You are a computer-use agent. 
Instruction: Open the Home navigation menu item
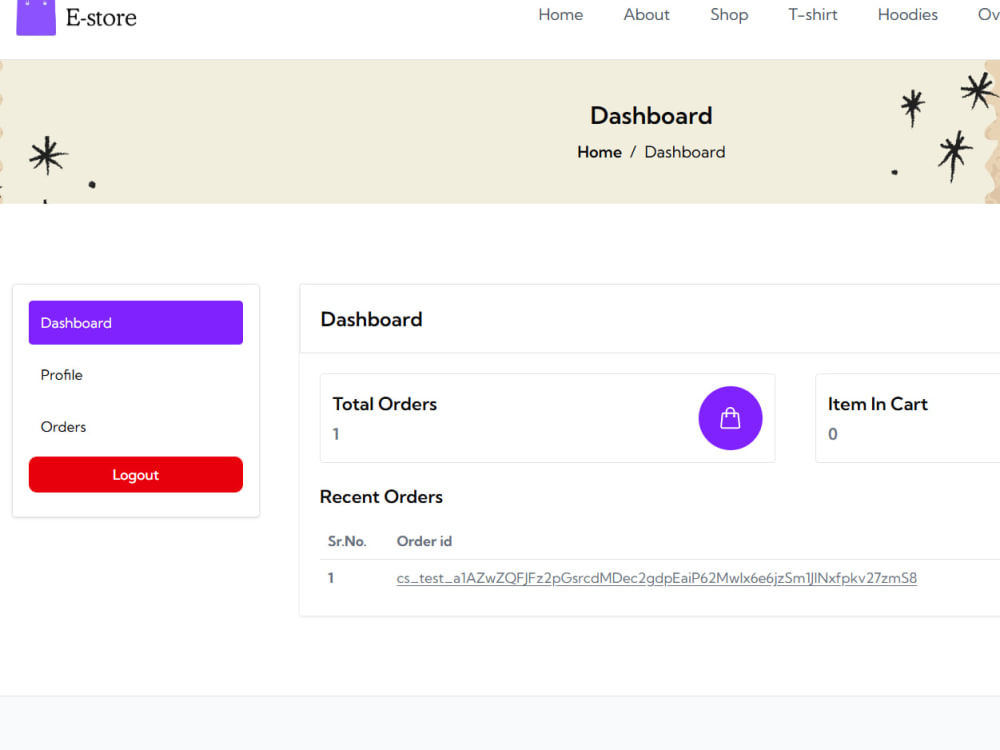pyautogui.click(x=561, y=15)
